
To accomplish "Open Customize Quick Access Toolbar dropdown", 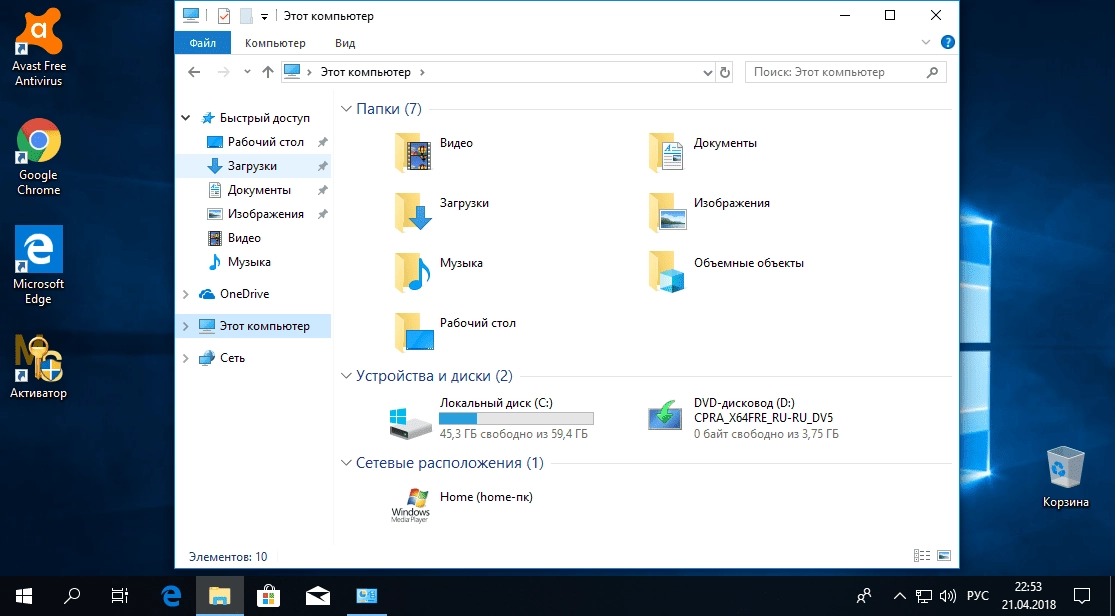I will 264,16.
